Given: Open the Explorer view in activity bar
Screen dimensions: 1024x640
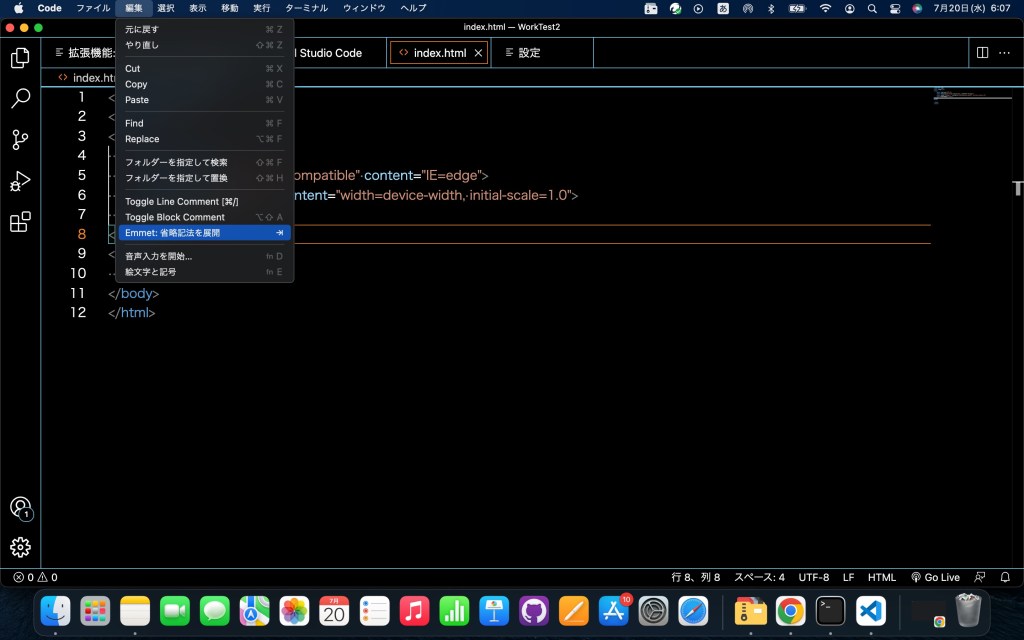Looking at the screenshot, I should click(20, 58).
